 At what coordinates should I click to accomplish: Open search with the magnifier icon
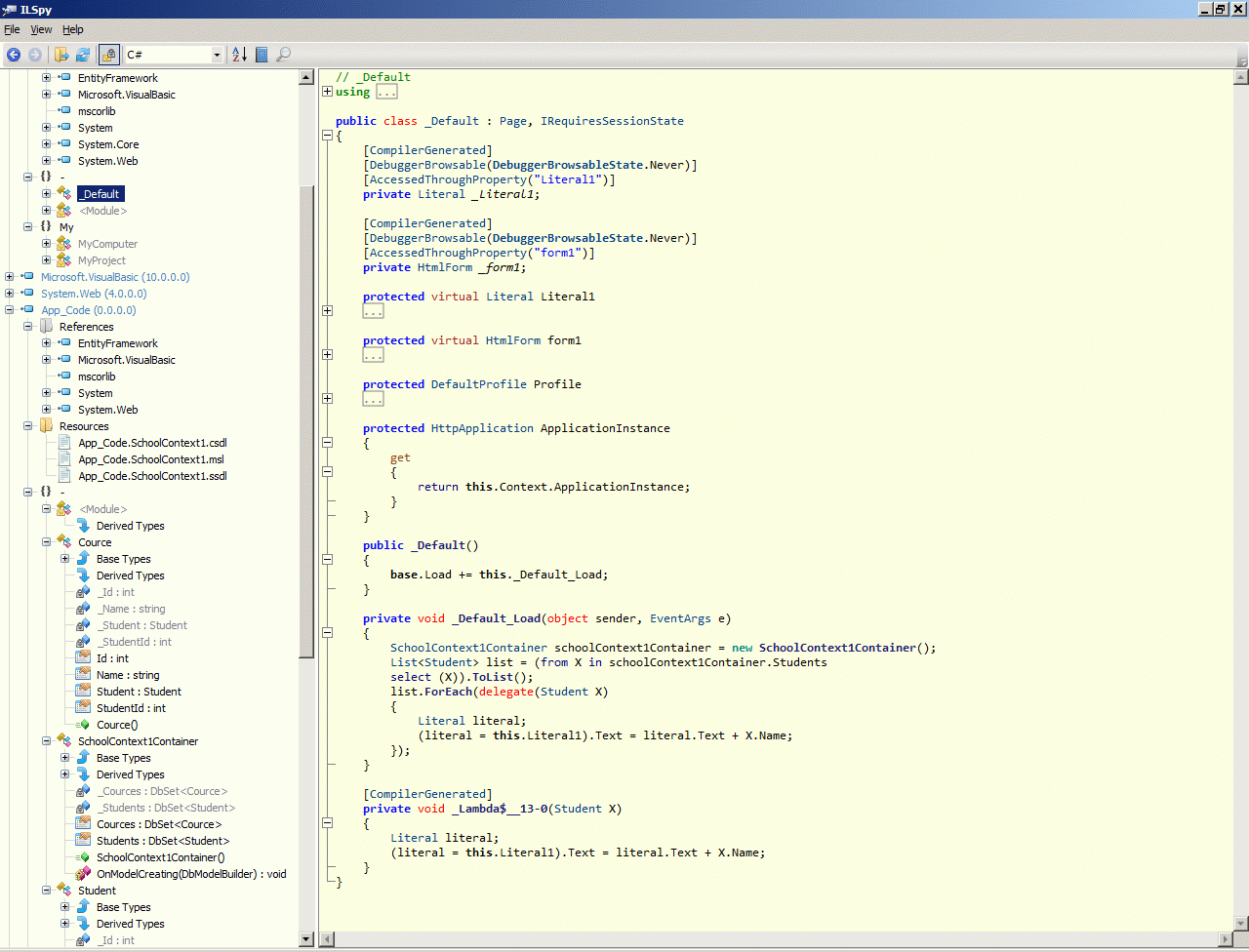[284, 55]
